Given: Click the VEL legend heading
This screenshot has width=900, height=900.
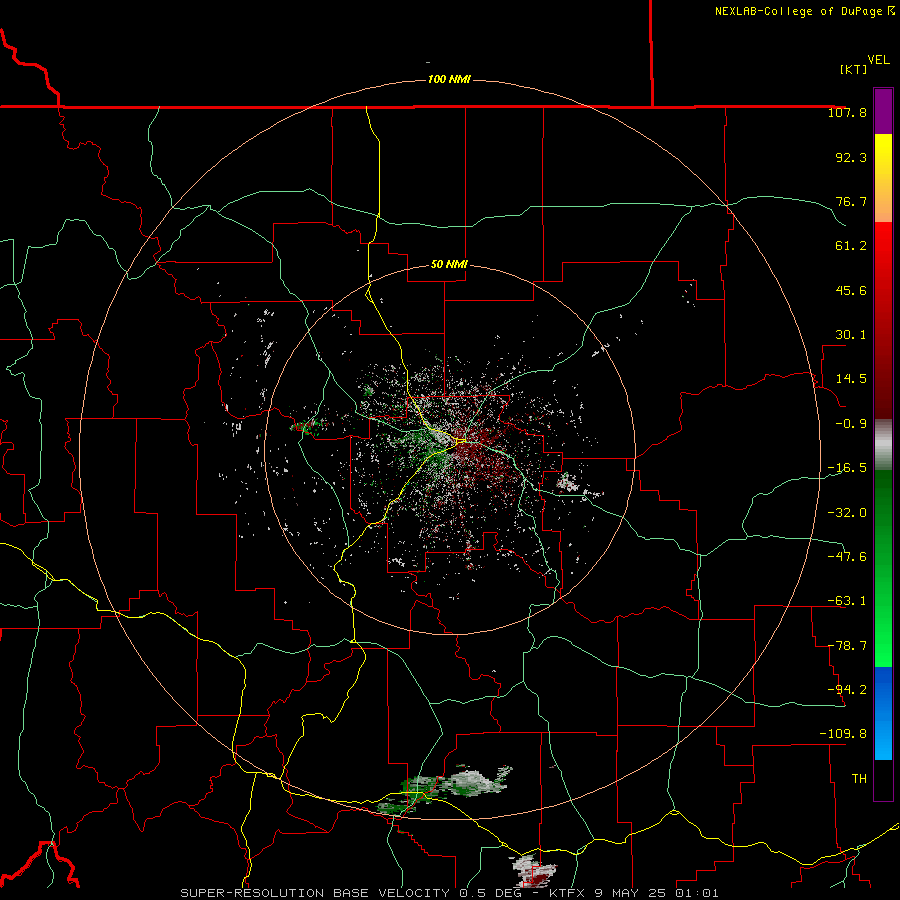Looking at the screenshot, I should point(878,60).
